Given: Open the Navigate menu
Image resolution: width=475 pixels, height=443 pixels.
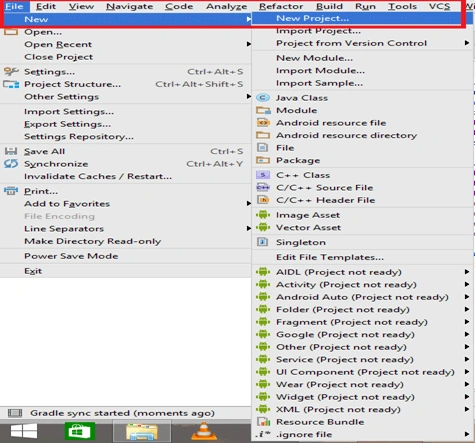Looking at the screenshot, I should click(129, 6).
